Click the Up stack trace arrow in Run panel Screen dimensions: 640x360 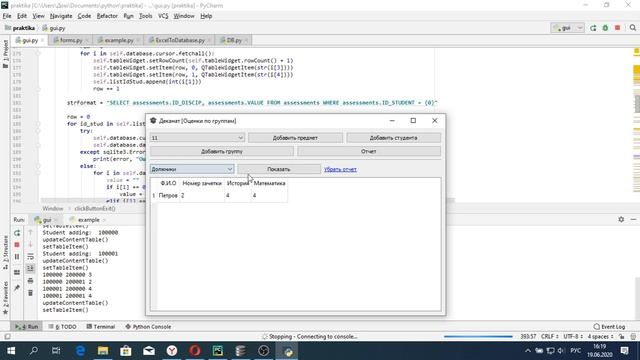pos(30,233)
